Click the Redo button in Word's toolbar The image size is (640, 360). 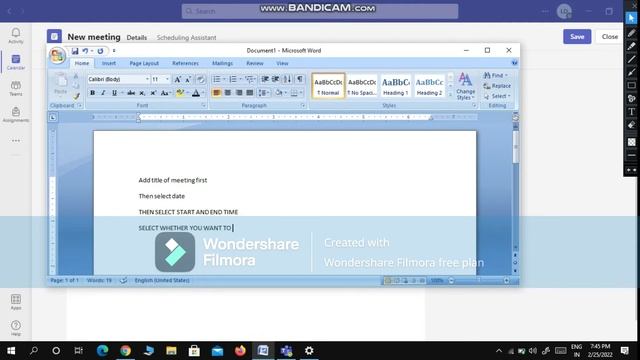pos(100,51)
